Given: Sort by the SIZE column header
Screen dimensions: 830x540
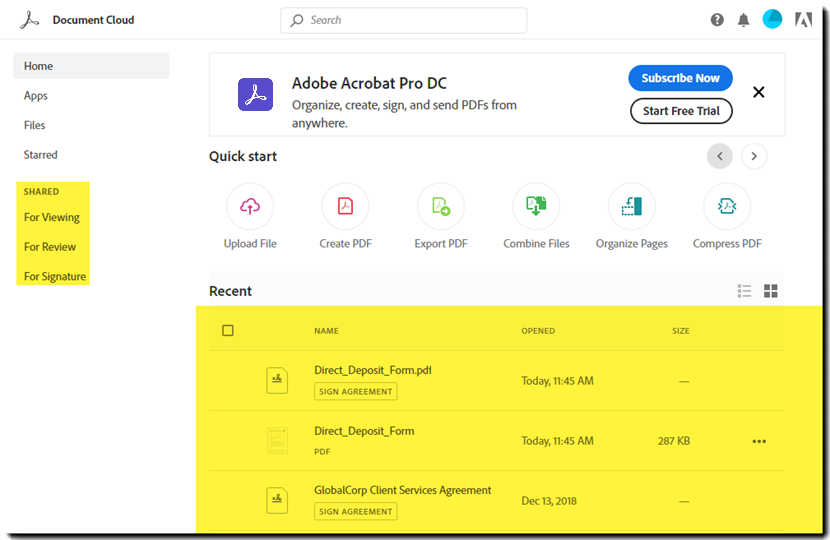Looking at the screenshot, I should pos(681,331).
